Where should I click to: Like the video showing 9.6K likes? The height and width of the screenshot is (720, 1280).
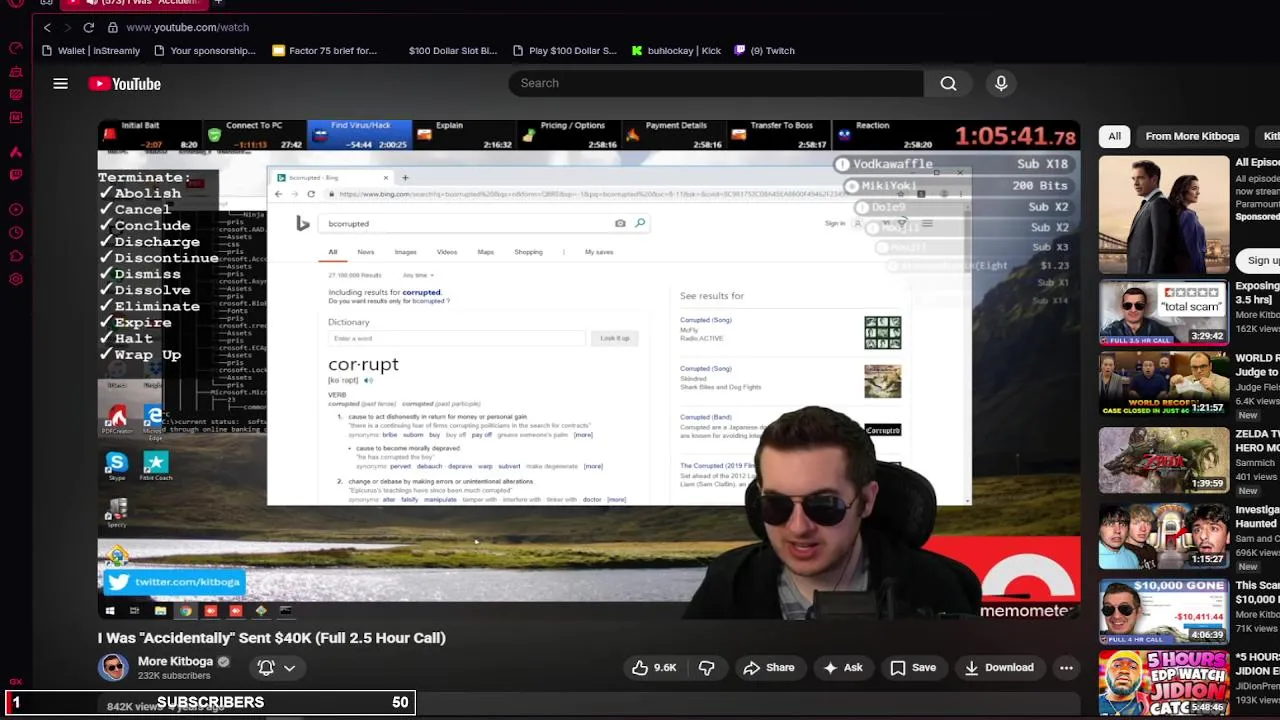(x=654, y=668)
